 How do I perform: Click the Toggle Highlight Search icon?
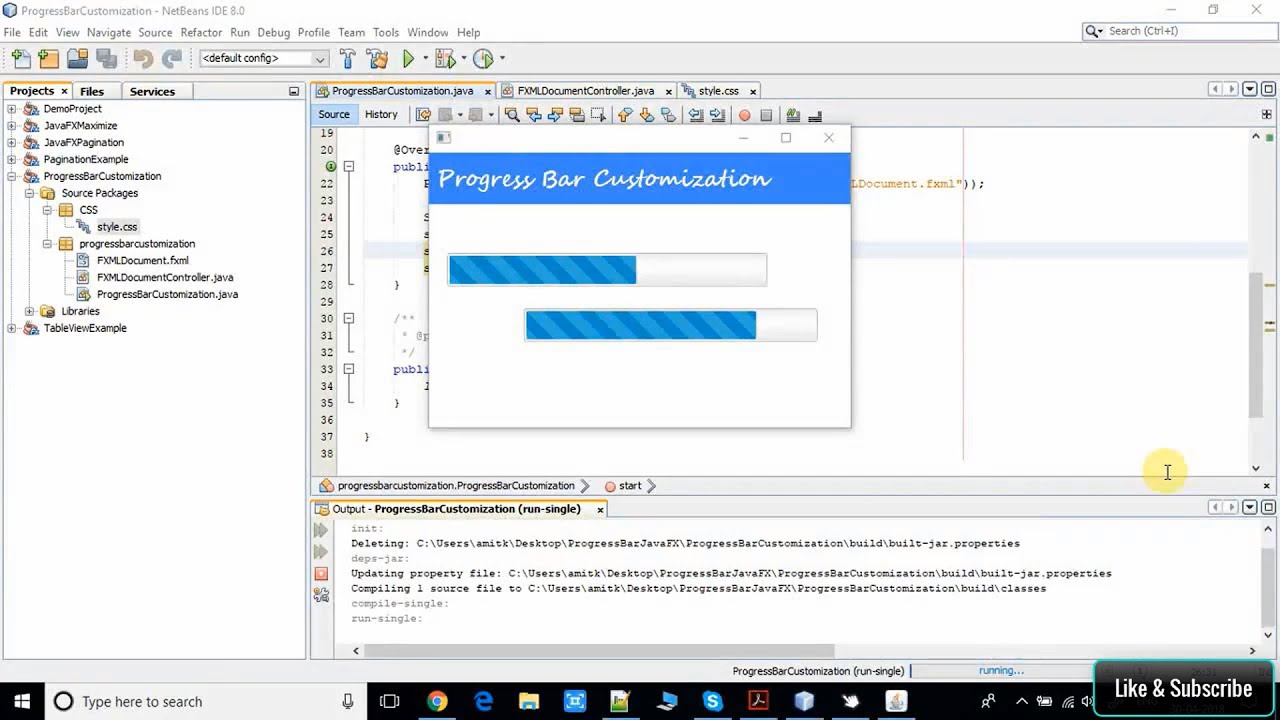(577, 115)
